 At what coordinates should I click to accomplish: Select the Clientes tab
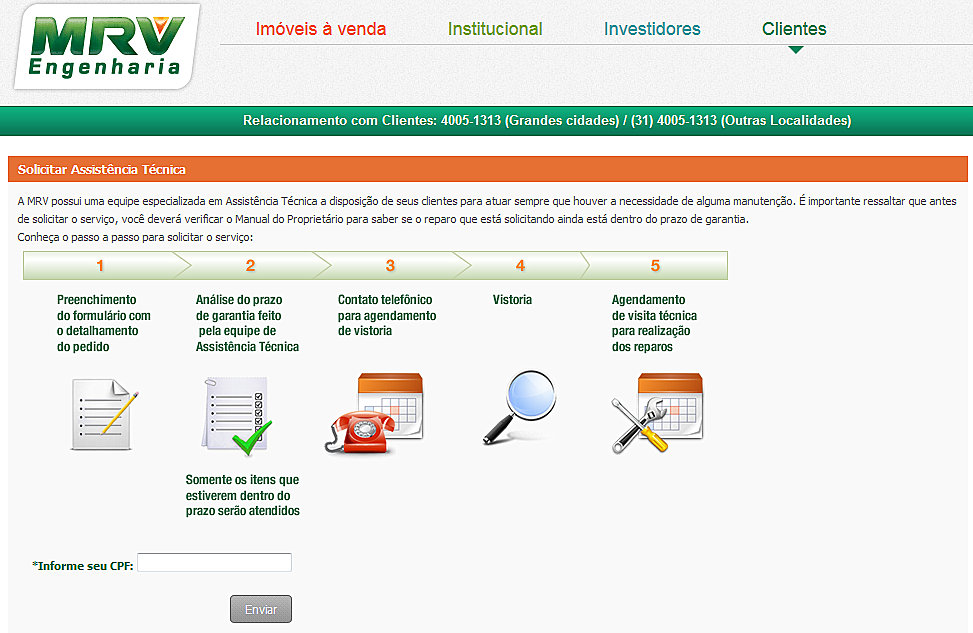(x=794, y=29)
